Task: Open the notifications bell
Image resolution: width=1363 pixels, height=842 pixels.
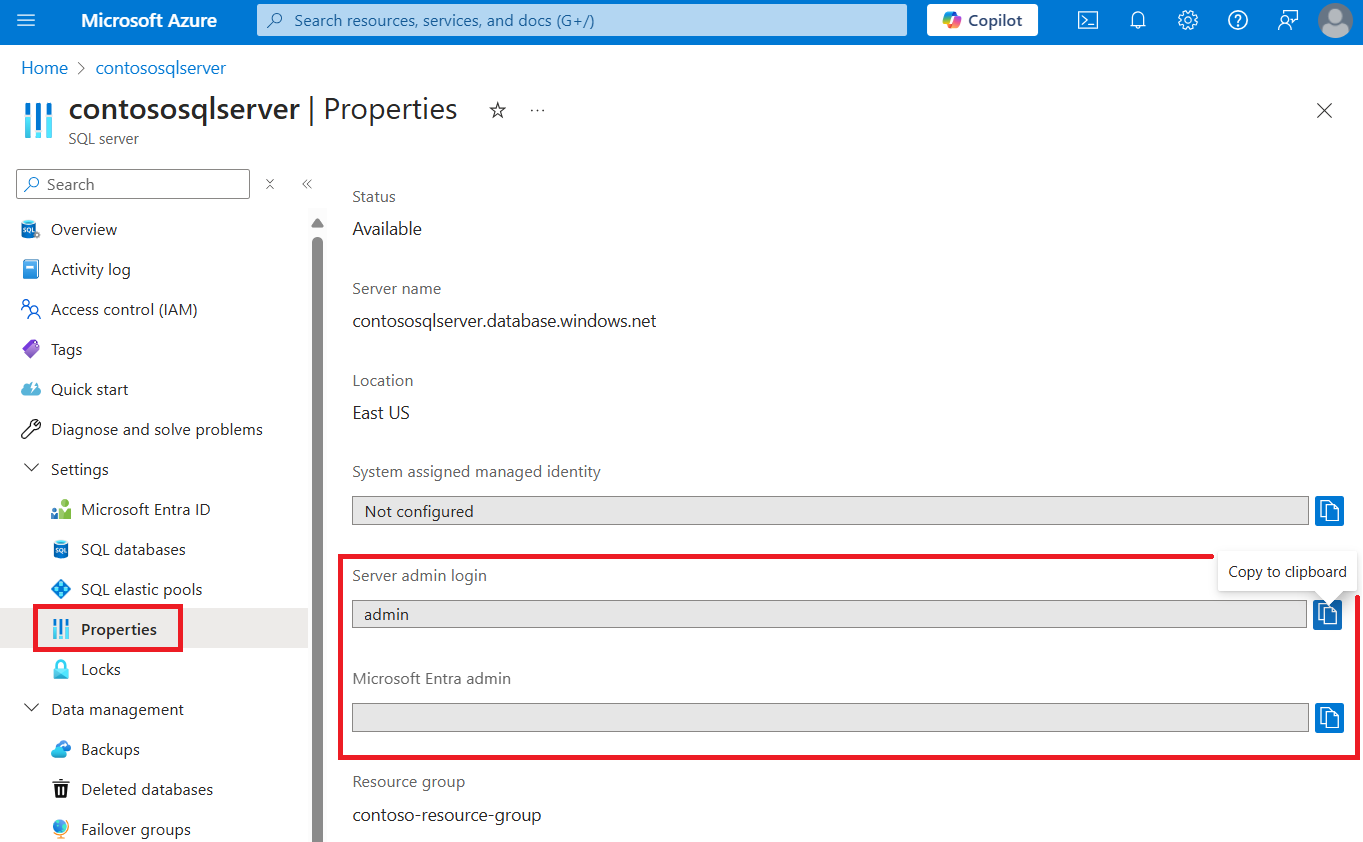Action: (1137, 20)
